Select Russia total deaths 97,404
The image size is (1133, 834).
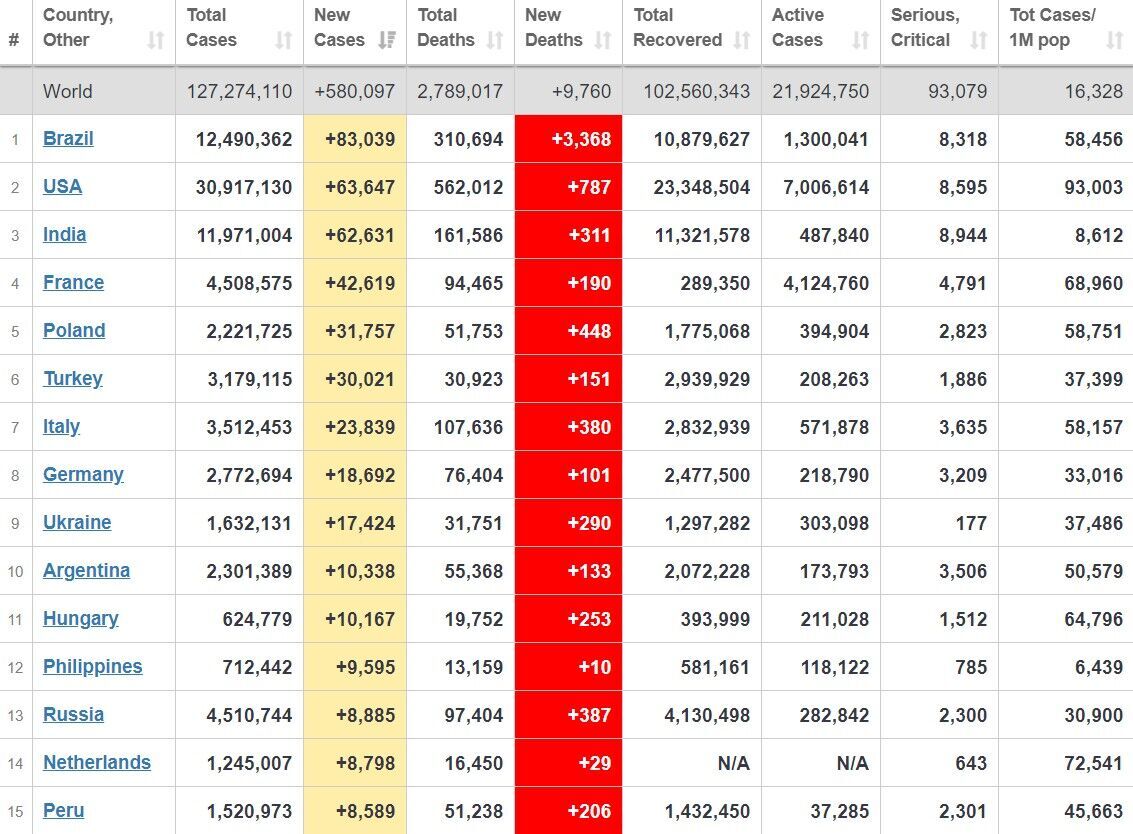pyautogui.click(x=473, y=715)
